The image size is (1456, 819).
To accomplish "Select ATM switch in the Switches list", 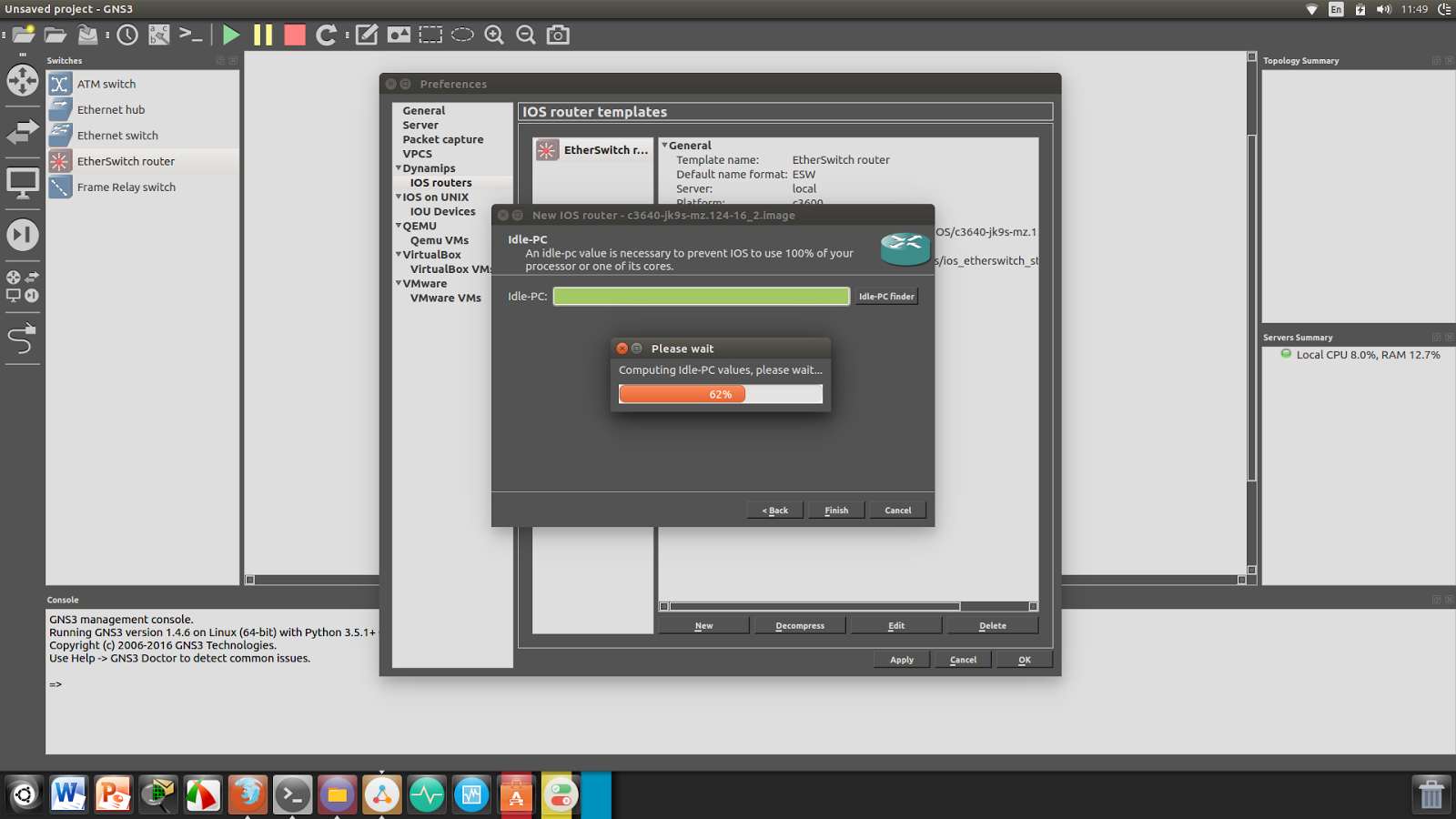I will click(143, 84).
